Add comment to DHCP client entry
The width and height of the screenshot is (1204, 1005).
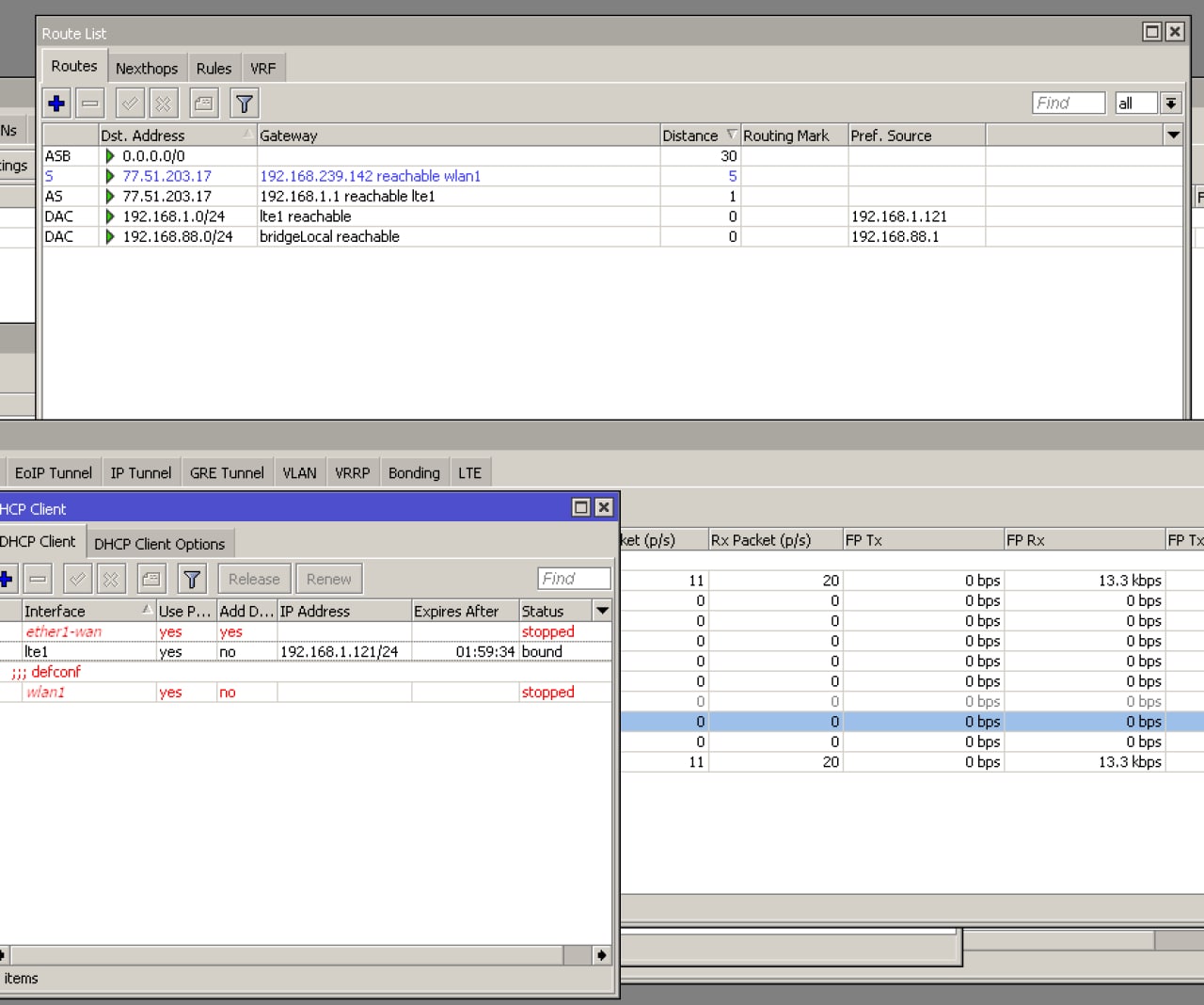(x=151, y=579)
